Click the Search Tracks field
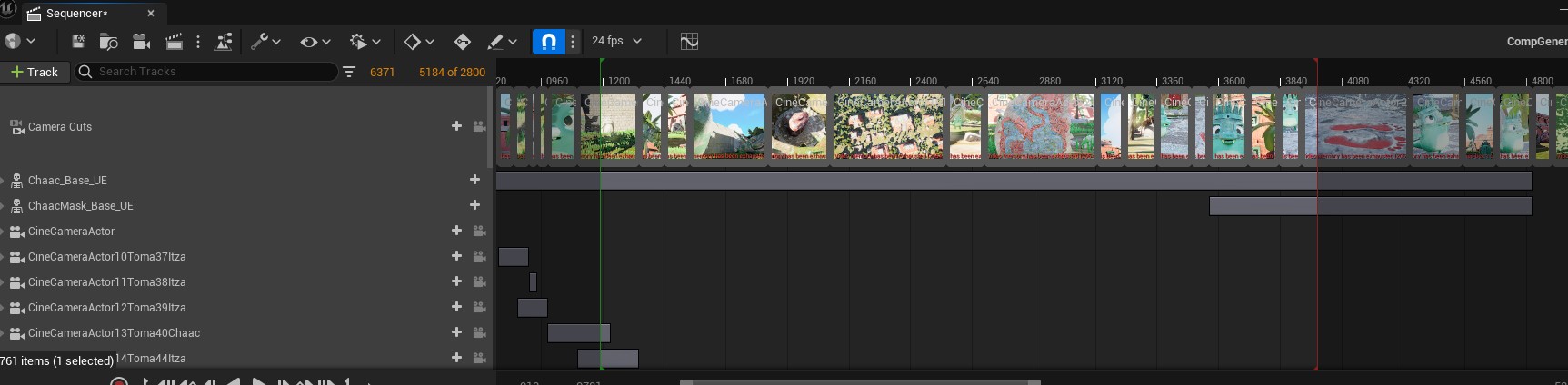 (205, 72)
